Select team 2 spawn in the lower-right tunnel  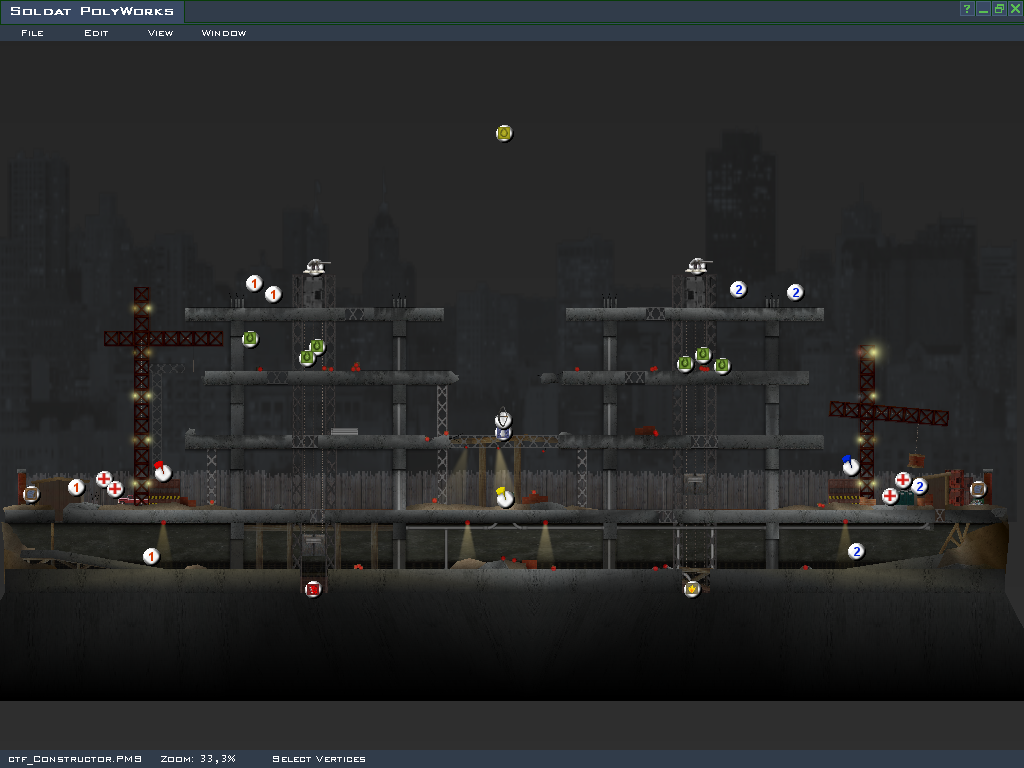pos(856,551)
